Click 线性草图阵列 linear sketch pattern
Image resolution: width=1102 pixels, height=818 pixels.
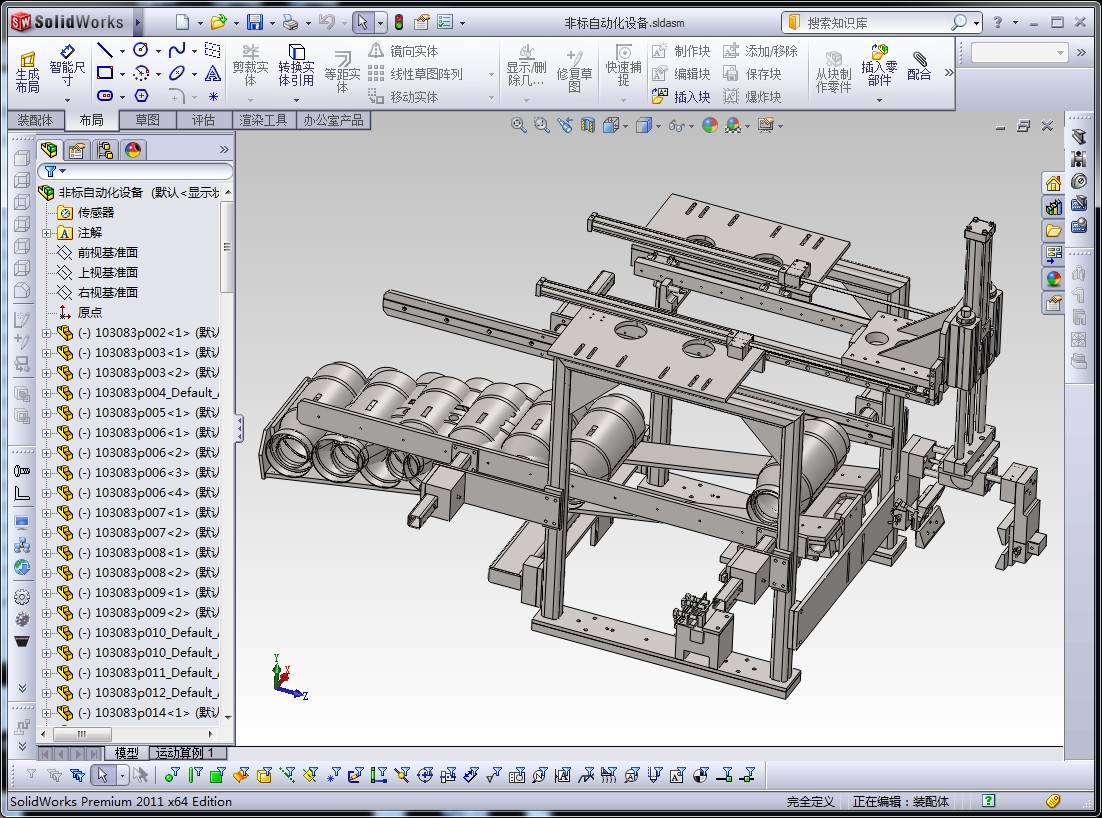point(415,74)
